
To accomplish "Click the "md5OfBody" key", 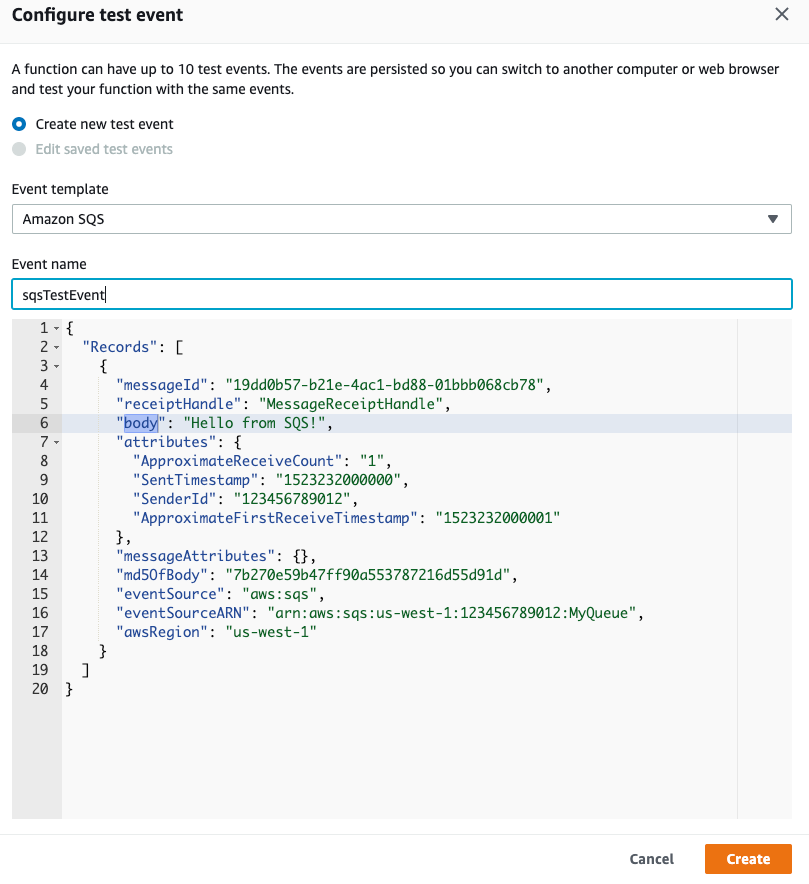I will click(x=162, y=575).
